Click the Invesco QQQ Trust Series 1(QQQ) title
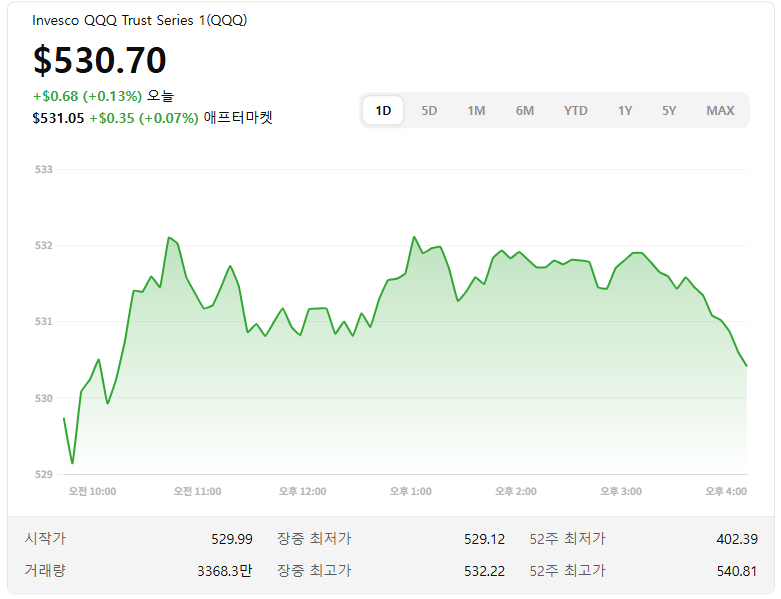This screenshot has height=599, width=781. tap(139, 20)
